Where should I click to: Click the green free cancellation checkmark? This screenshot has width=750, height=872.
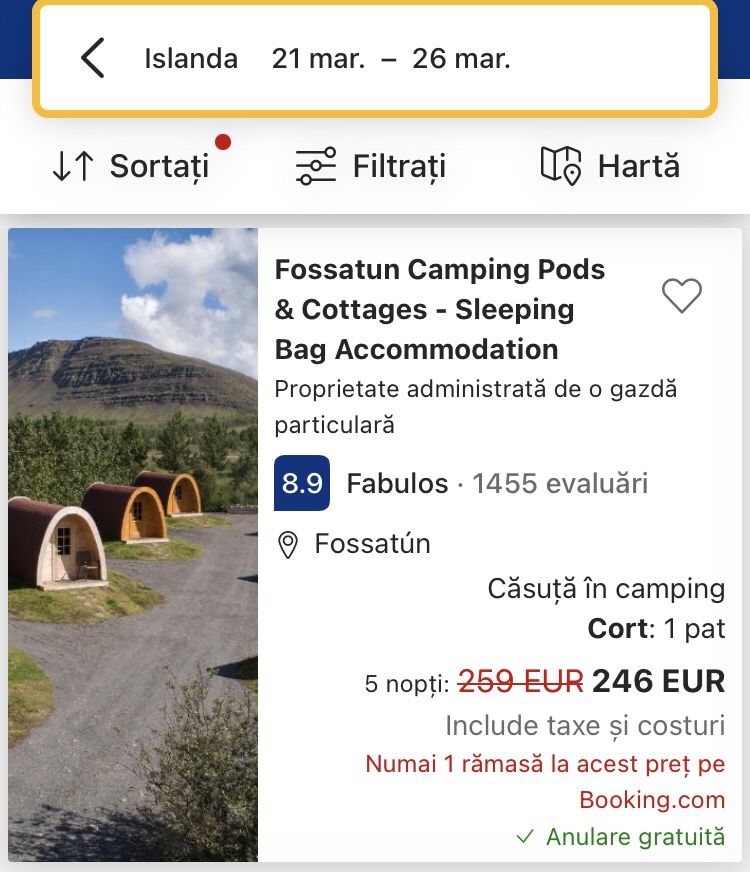(x=525, y=837)
